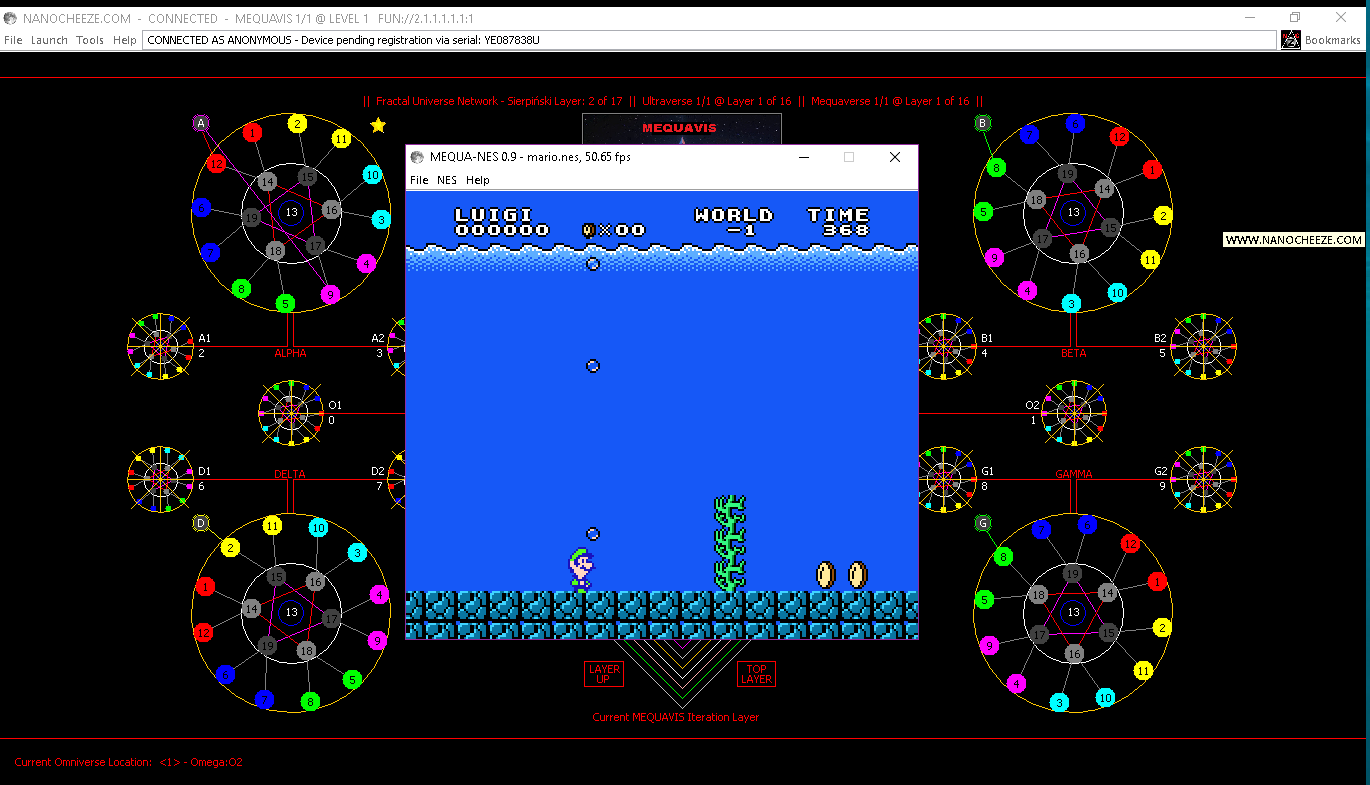Click cyan node 3 in Beta circle
Viewport: 1370px width, 785px height.
coord(1072,303)
